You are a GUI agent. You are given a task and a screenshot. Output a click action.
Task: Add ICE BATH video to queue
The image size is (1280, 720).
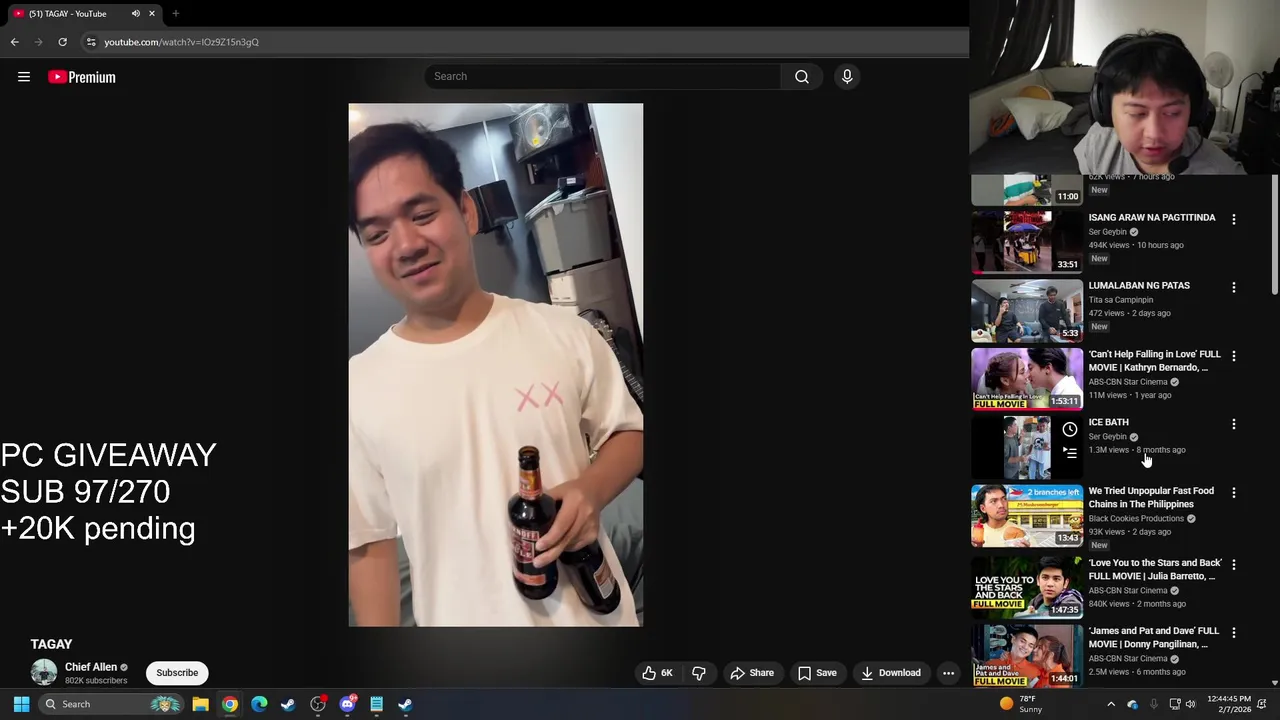1070,453
